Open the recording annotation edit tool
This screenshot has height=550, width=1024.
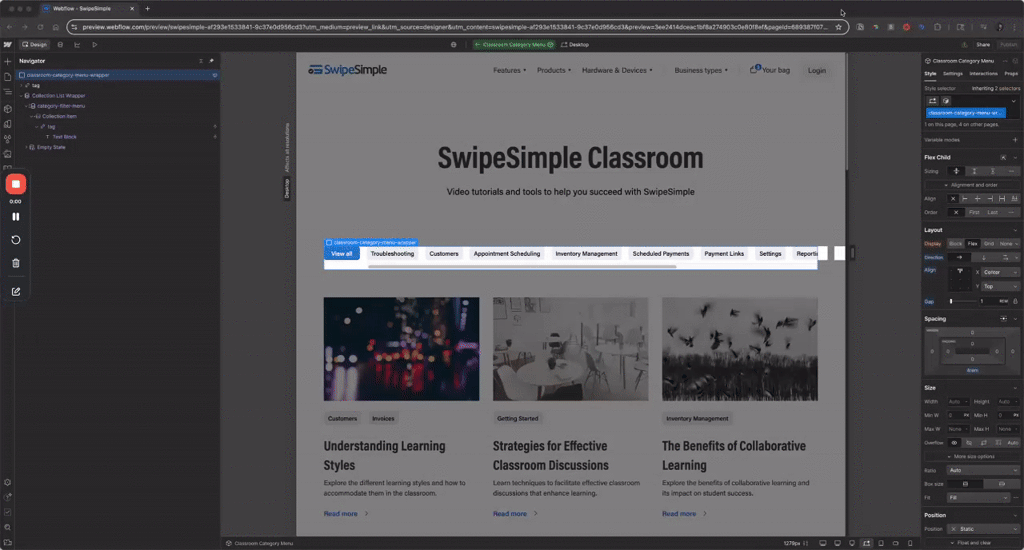(16, 292)
